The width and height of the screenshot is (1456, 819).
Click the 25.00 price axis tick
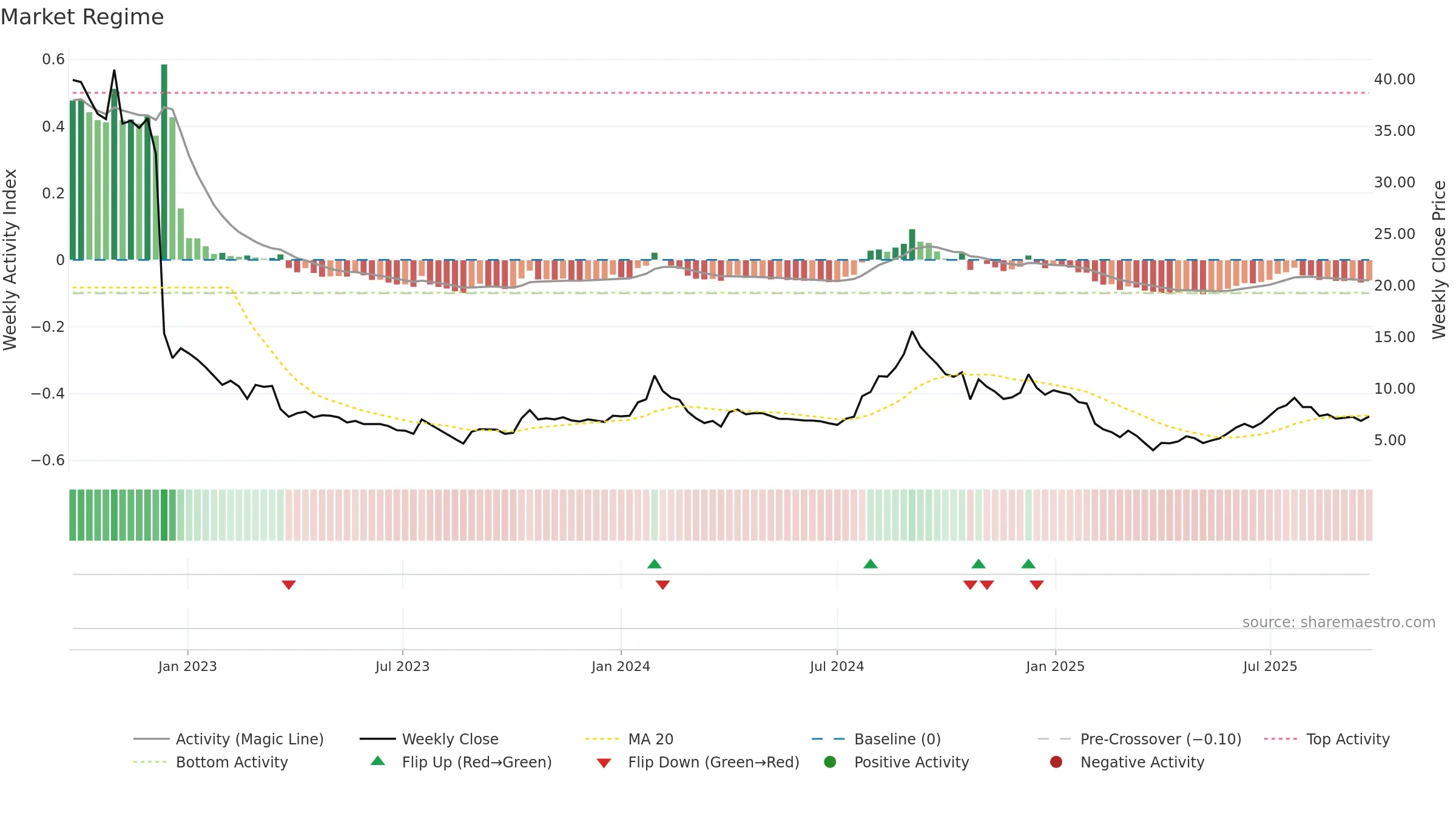[1395, 234]
